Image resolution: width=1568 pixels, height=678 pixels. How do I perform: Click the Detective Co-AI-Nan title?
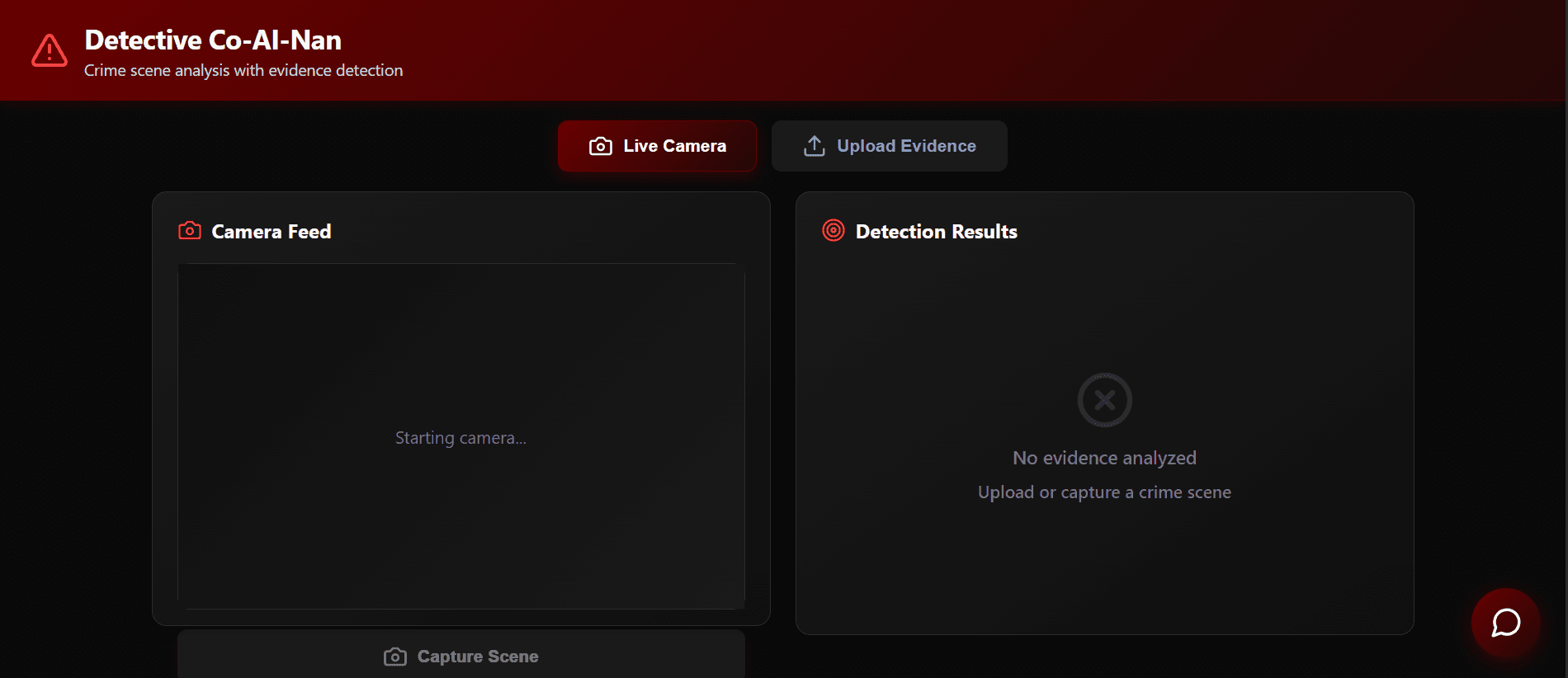pyautogui.click(x=213, y=40)
